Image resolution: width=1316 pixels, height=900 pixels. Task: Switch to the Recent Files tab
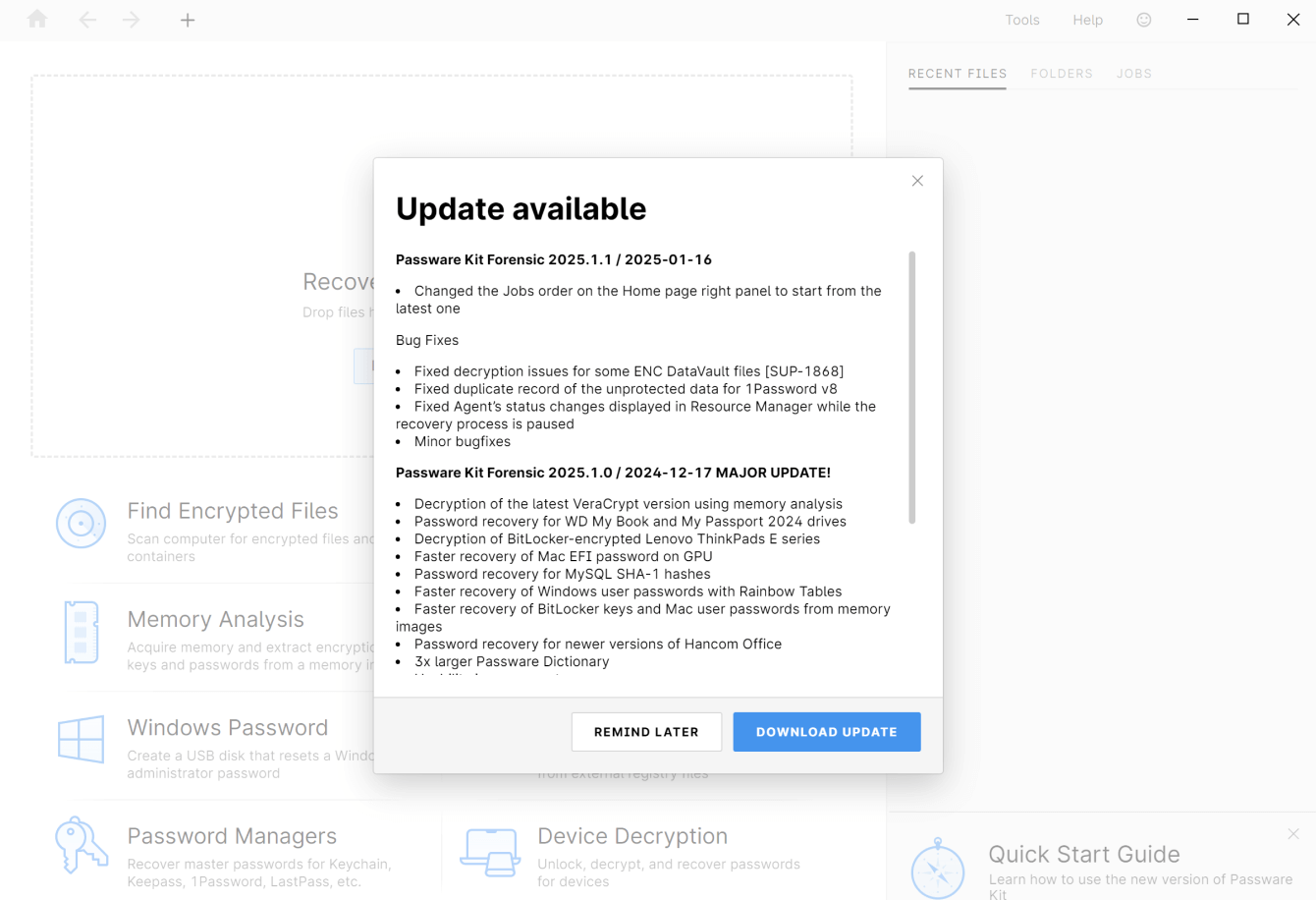pyautogui.click(x=958, y=74)
